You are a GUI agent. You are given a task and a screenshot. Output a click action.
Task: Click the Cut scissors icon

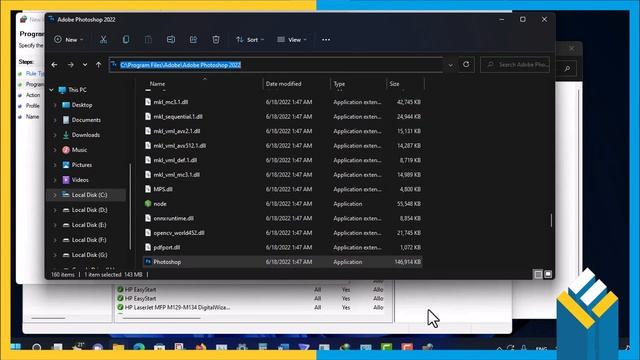point(103,40)
